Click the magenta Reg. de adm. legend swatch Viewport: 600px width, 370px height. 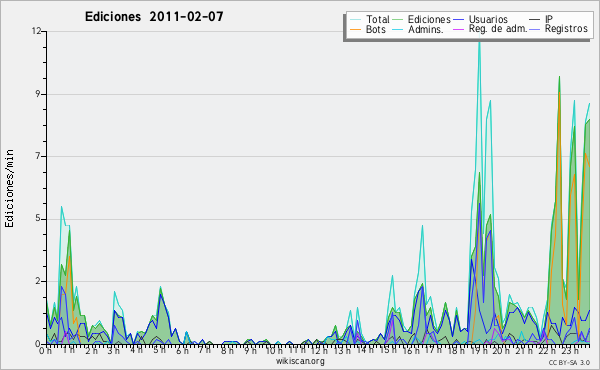(458, 29)
